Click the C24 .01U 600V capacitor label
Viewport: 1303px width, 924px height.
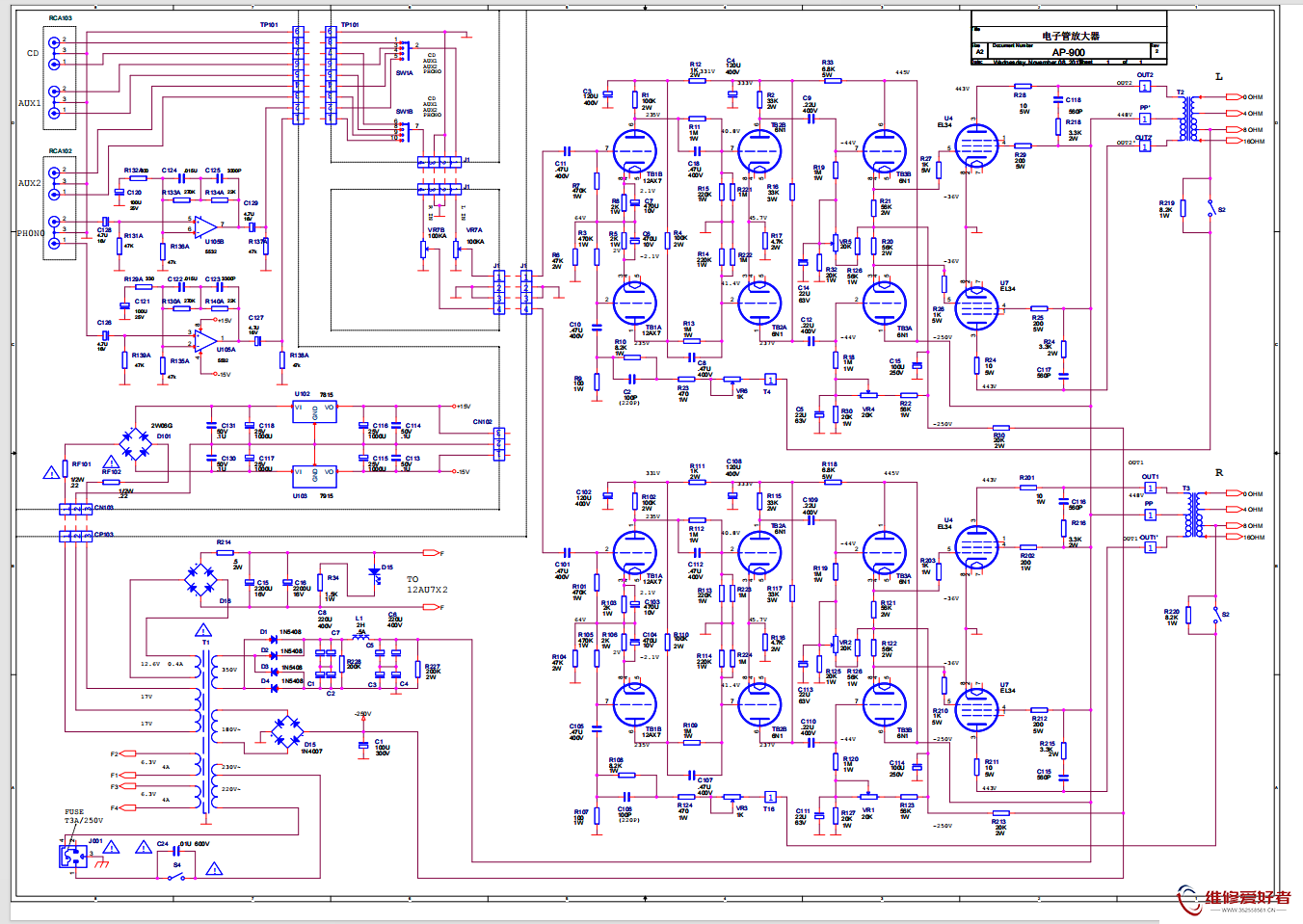[183, 844]
